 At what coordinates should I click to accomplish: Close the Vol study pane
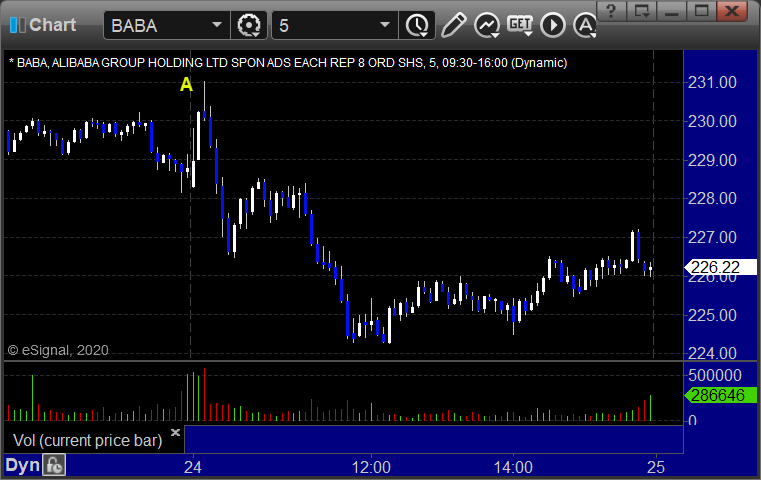point(175,432)
